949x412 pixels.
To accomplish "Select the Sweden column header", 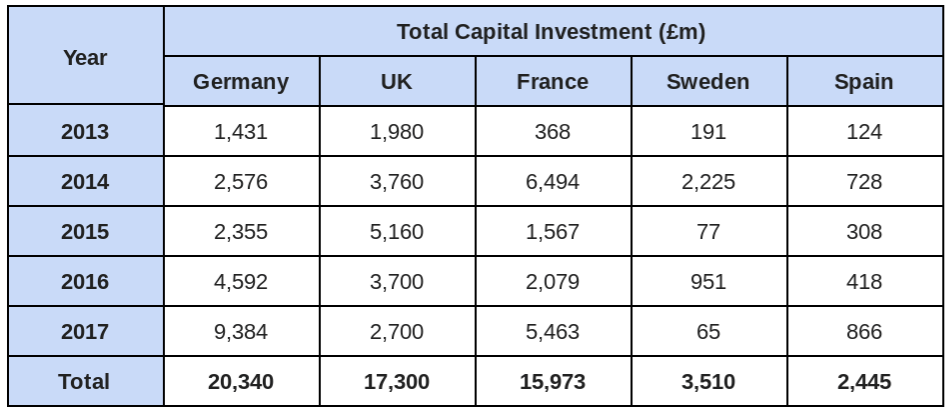I will (x=709, y=81).
